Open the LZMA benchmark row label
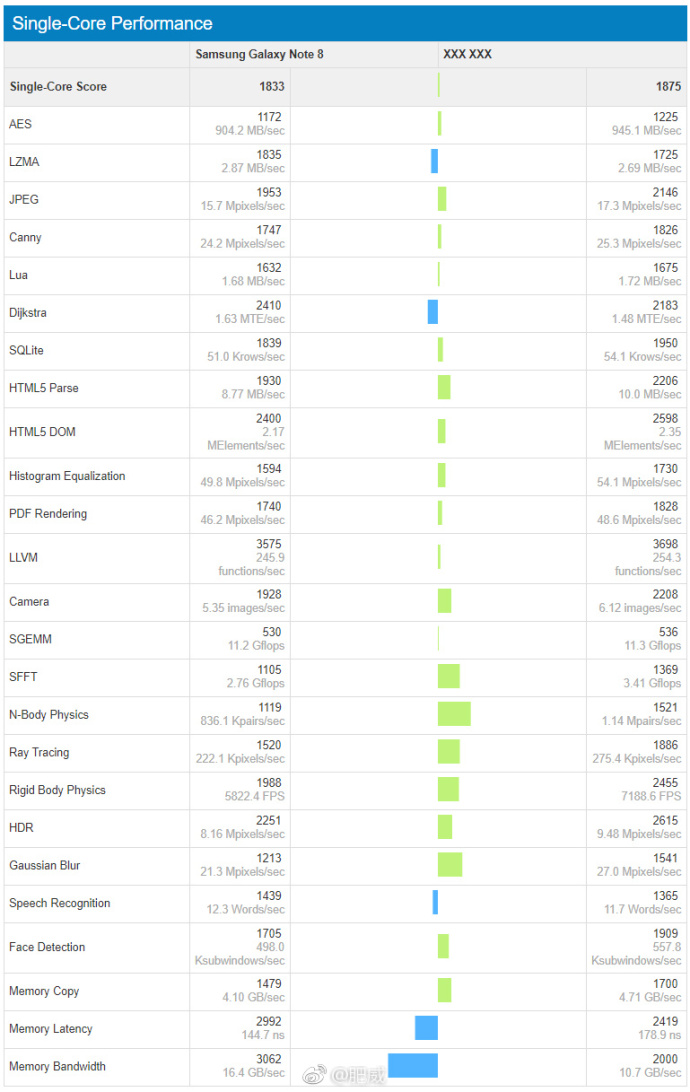The image size is (690, 1092). (x=24, y=162)
